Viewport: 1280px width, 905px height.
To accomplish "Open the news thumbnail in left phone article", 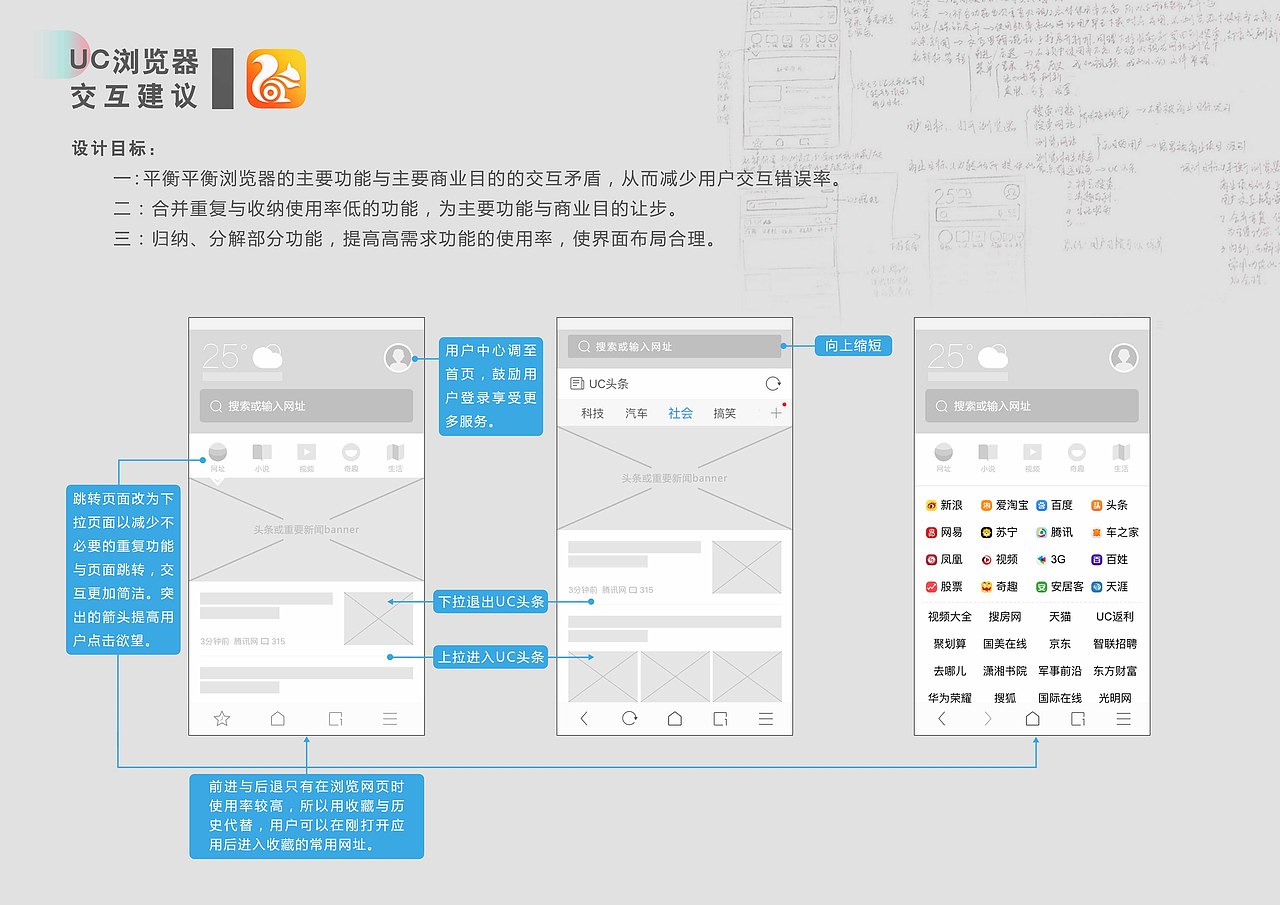I will pyautogui.click(x=378, y=618).
